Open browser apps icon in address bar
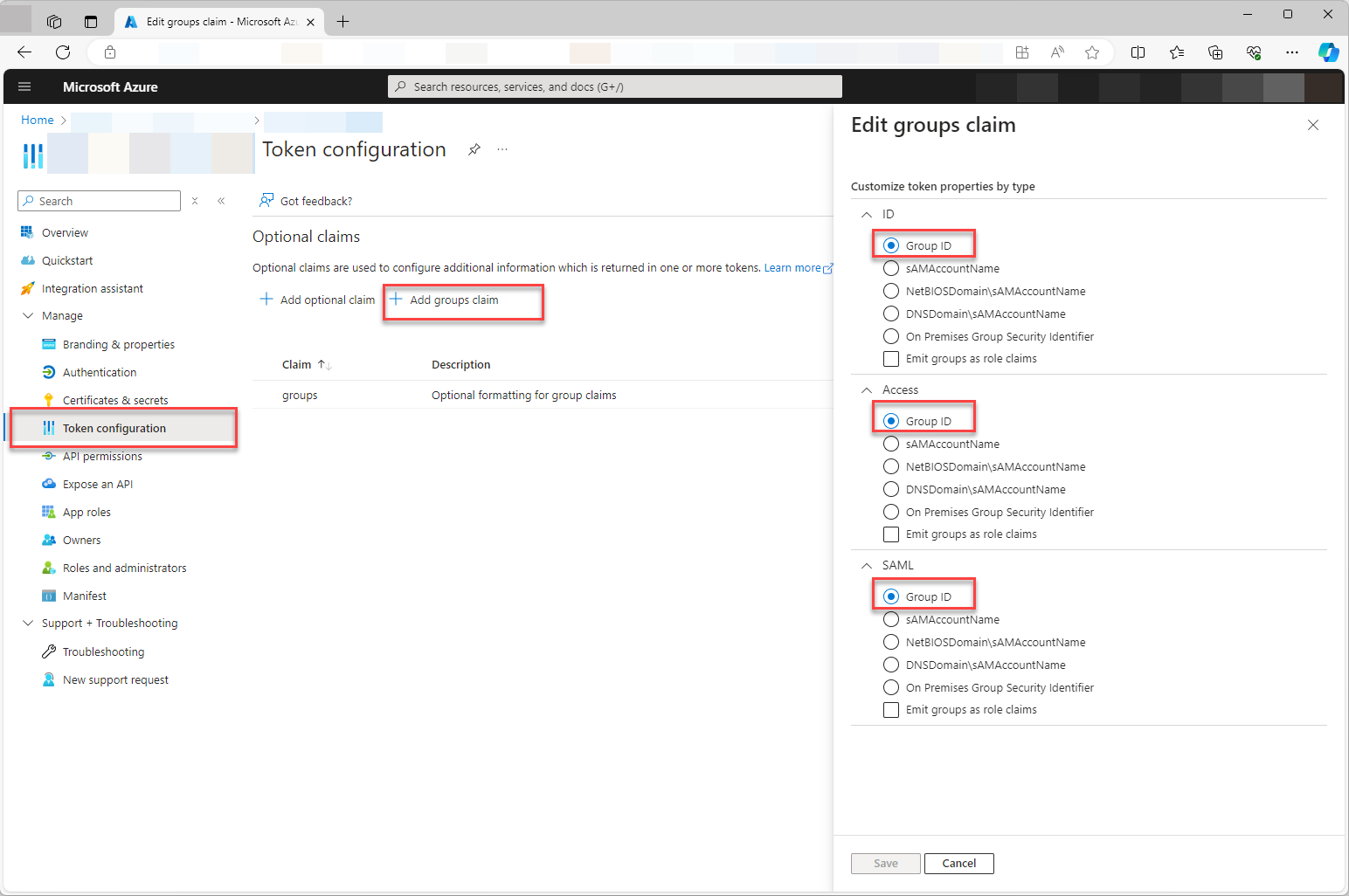1349x896 pixels. tap(1022, 52)
